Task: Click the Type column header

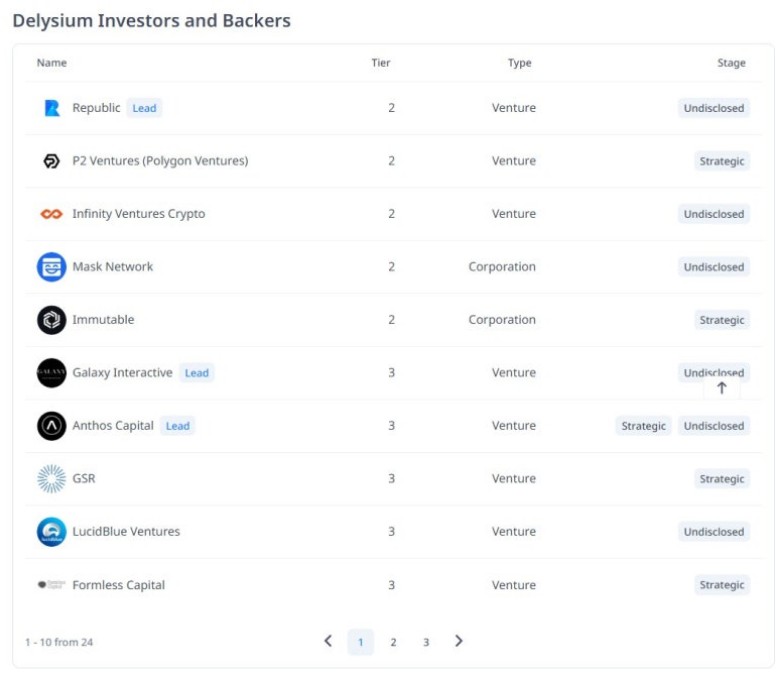Action: [519, 63]
